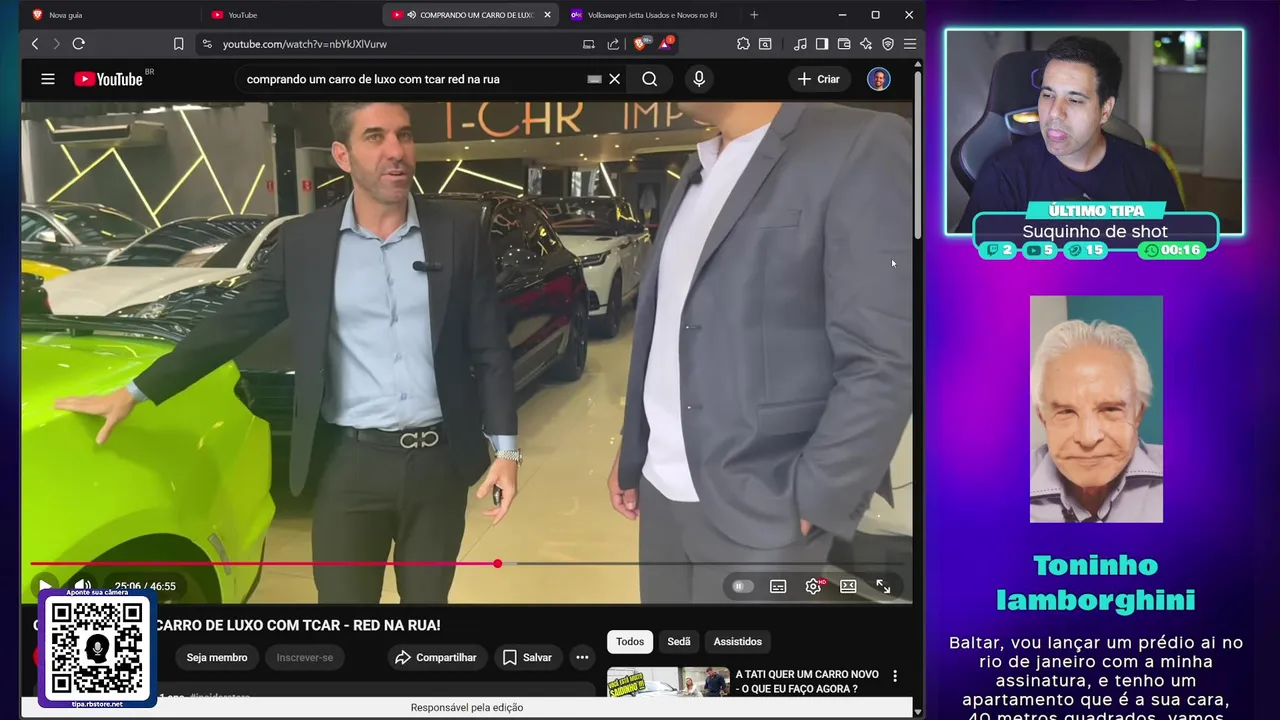Share the video with Compartilhar
The width and height of the screenshot is (1280, 720).
tap(436, 657)
